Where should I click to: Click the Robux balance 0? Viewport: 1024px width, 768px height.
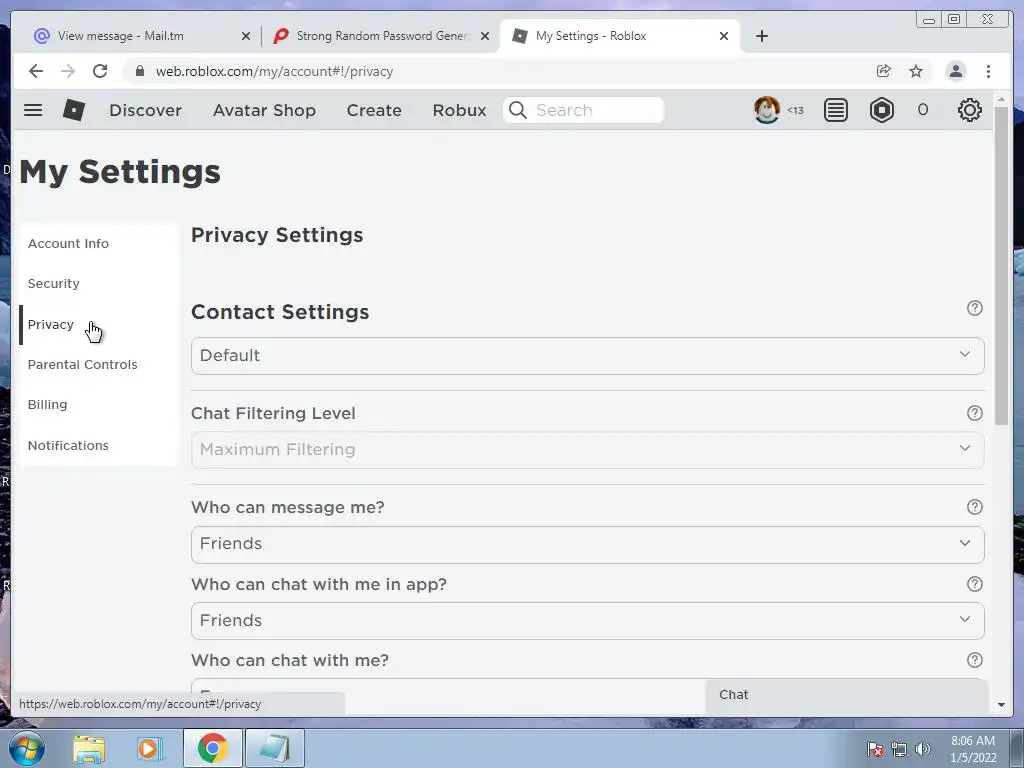tap(922, 110)
